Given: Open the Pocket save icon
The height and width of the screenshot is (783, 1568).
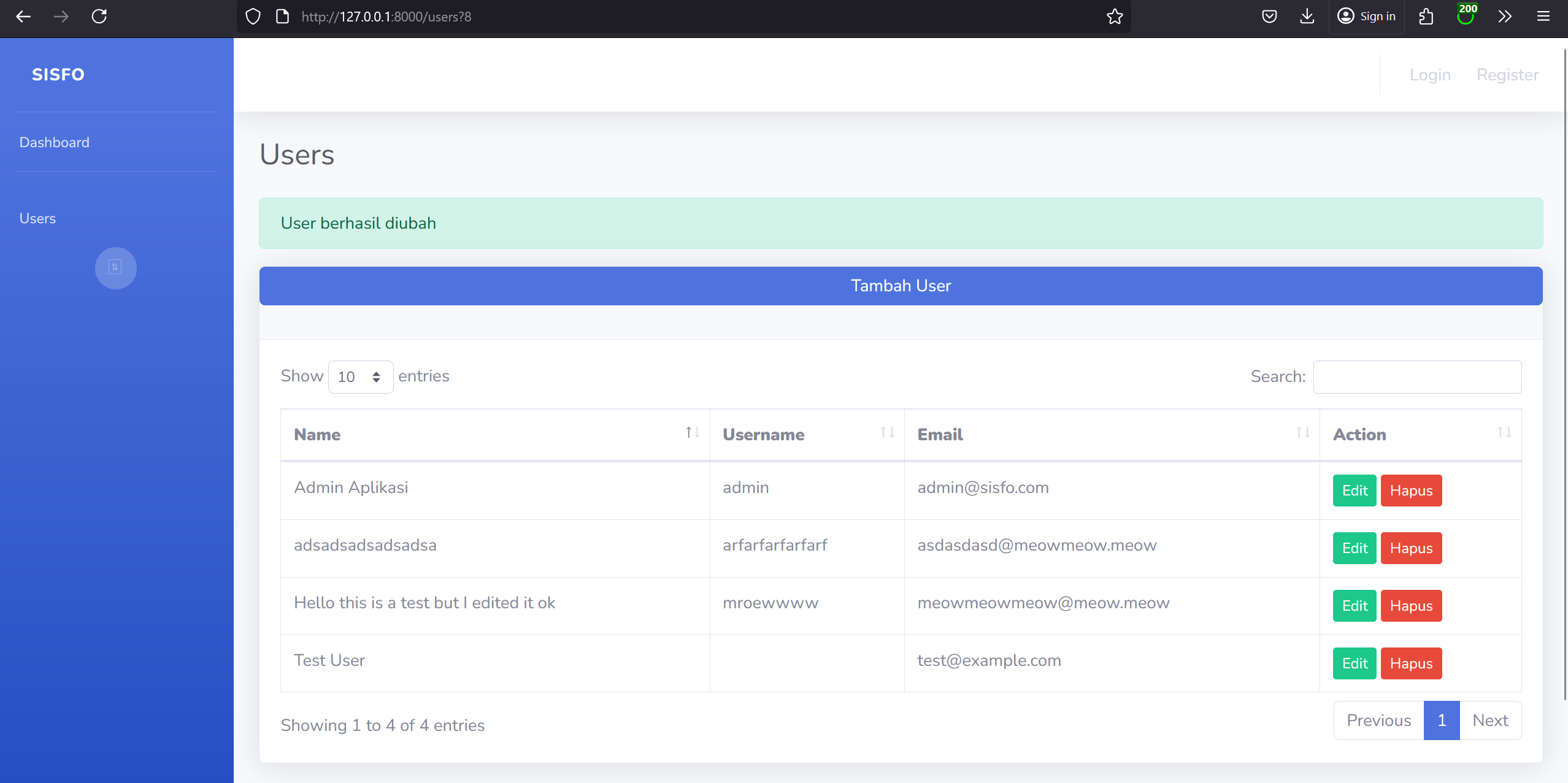Looking at the screenshot, I should tap(1269, 17).
